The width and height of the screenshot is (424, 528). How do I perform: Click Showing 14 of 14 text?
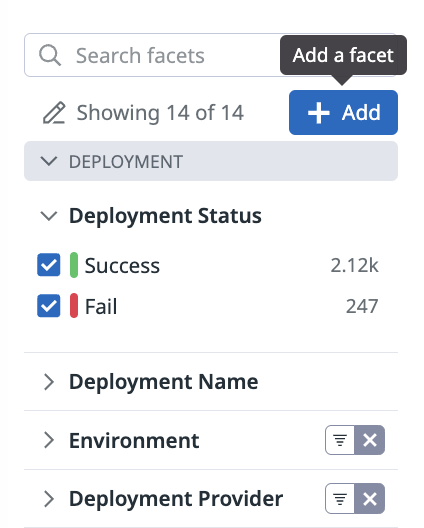coord(160,113)
